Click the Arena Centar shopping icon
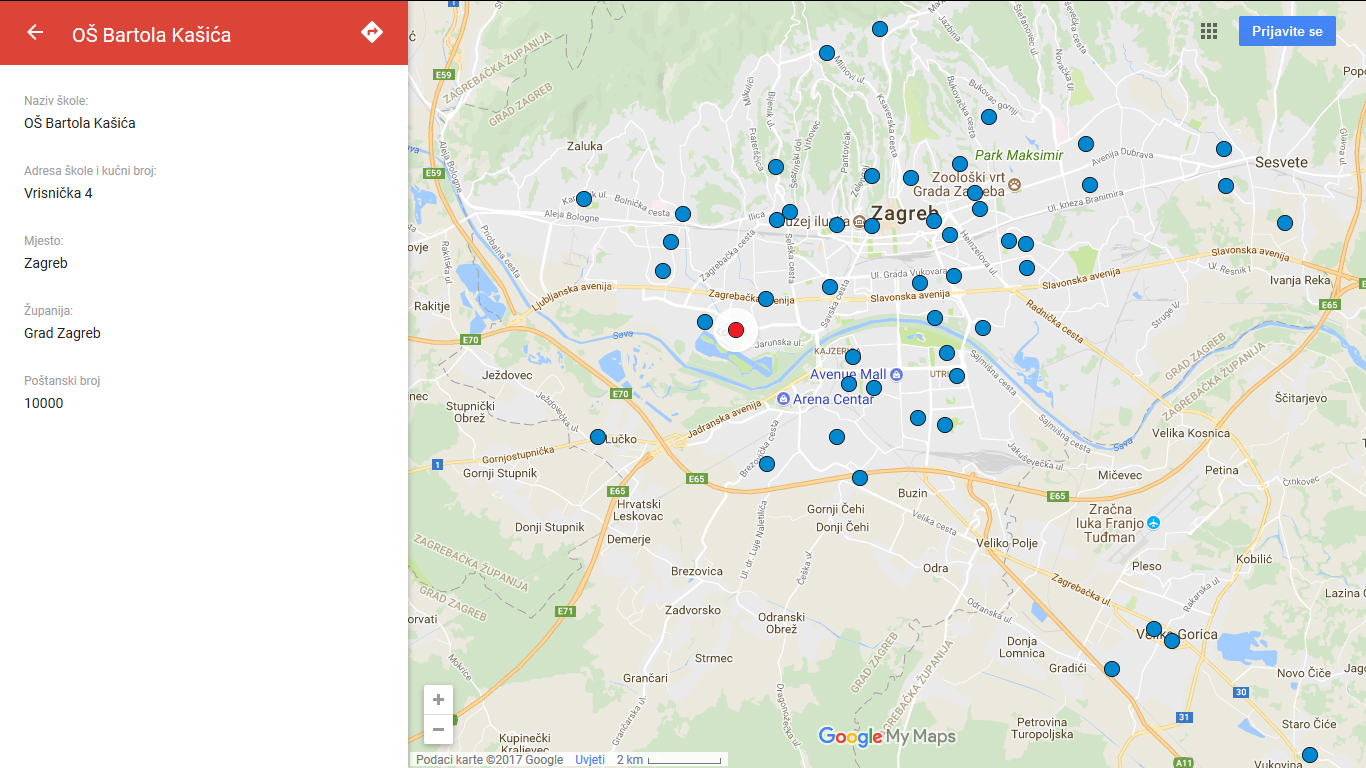The image size is (1366, 768). (x=783, y=399)
